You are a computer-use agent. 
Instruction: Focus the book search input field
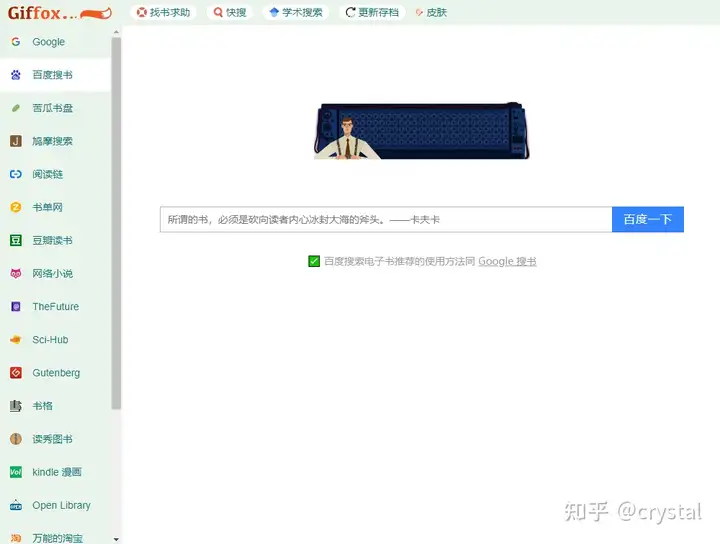point(386,219)
